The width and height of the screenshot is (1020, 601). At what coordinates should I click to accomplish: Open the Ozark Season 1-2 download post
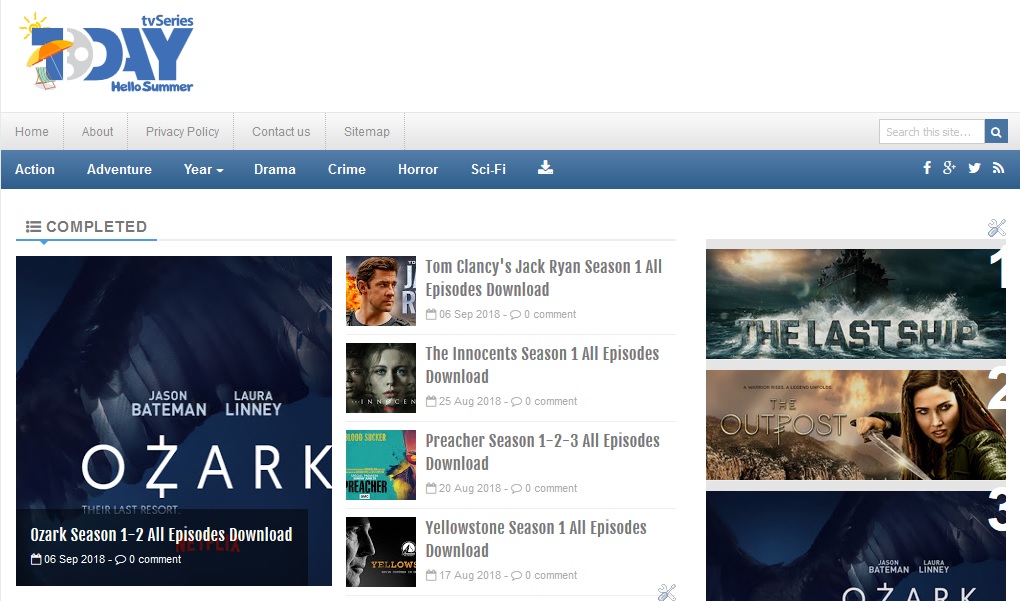[160, 534]
